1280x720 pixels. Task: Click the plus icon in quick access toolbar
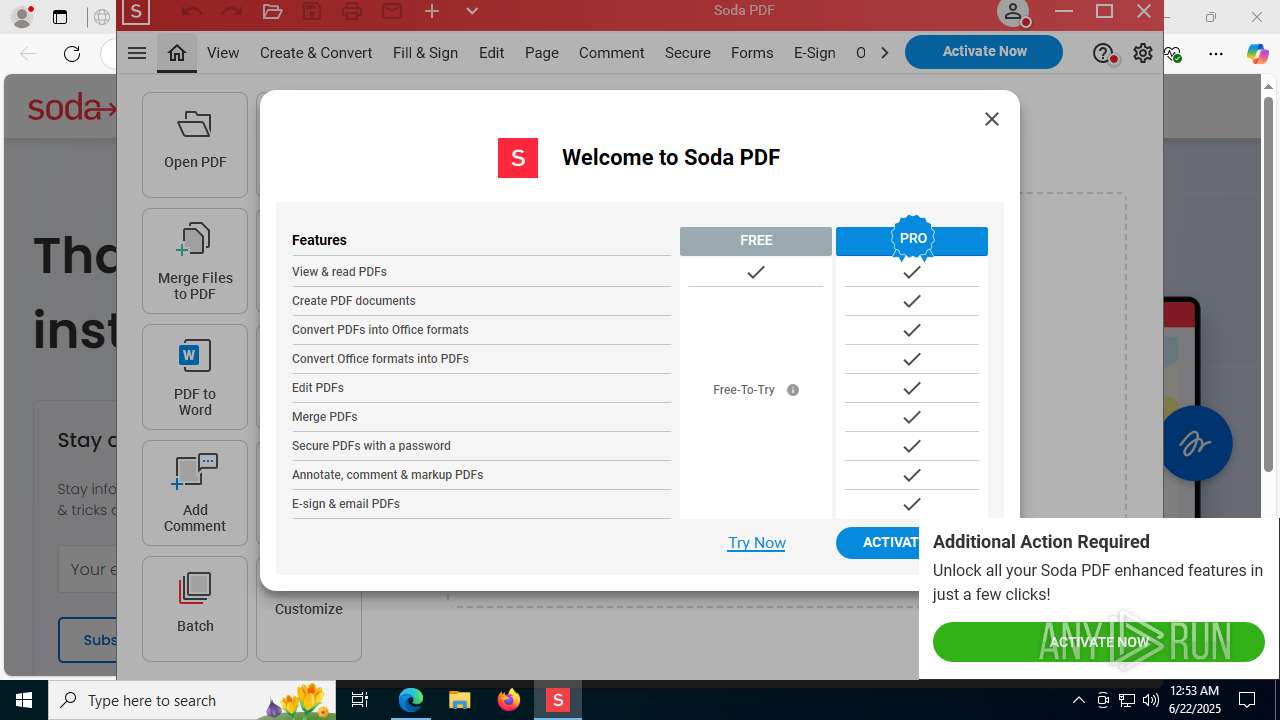point(432,12)
